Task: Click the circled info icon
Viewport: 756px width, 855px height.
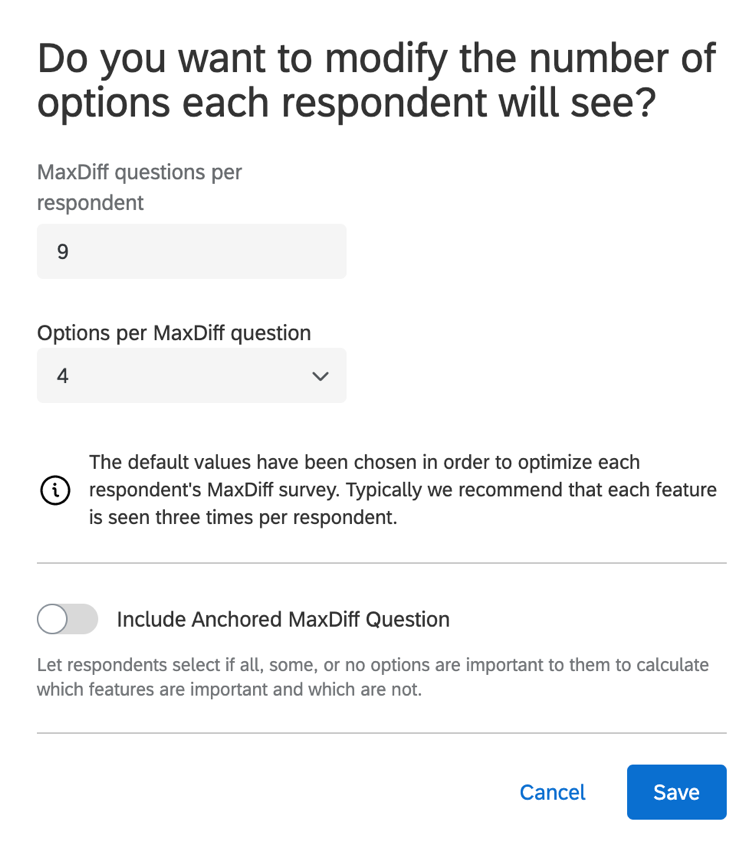Action: 55,491
